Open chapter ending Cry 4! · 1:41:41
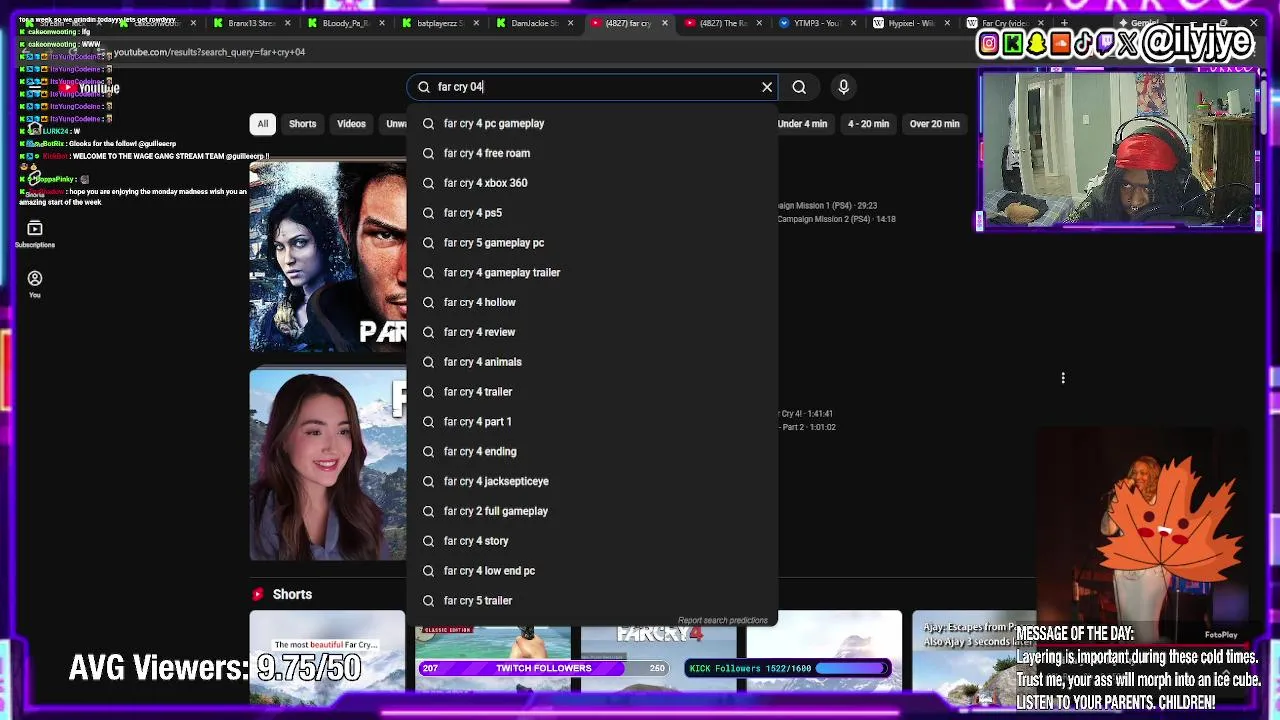 [x=806, y=413]
